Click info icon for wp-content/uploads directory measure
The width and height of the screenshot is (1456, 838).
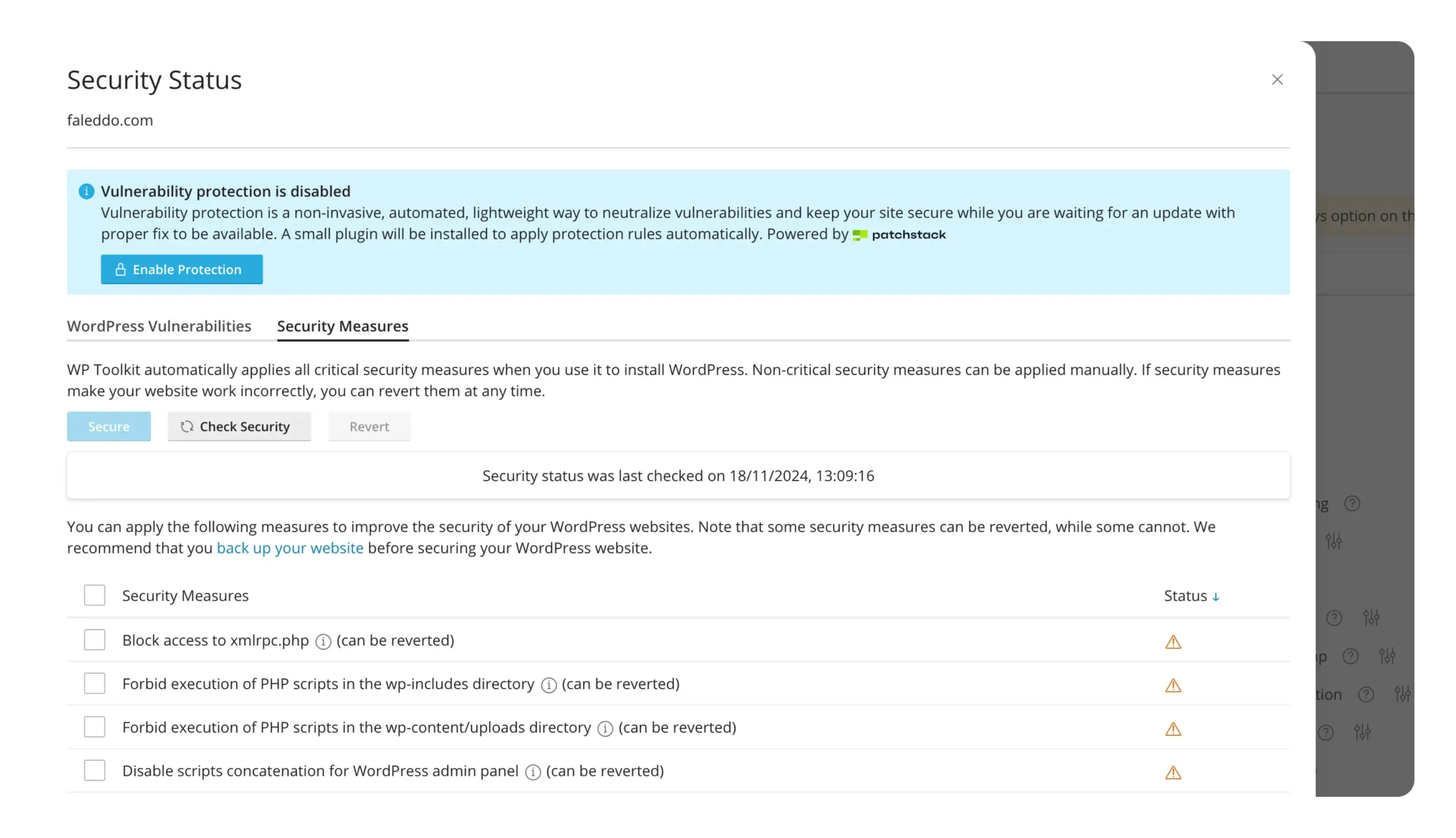(x=605, y=729)
